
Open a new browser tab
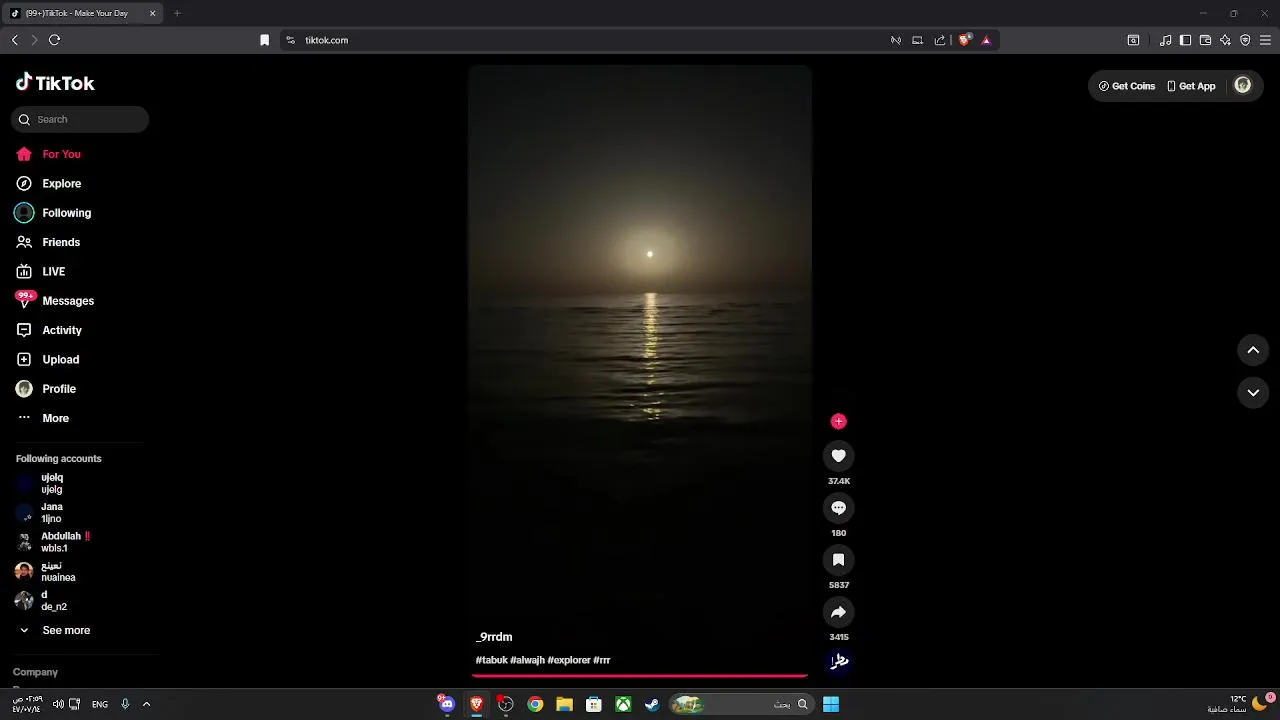(177, 13)
